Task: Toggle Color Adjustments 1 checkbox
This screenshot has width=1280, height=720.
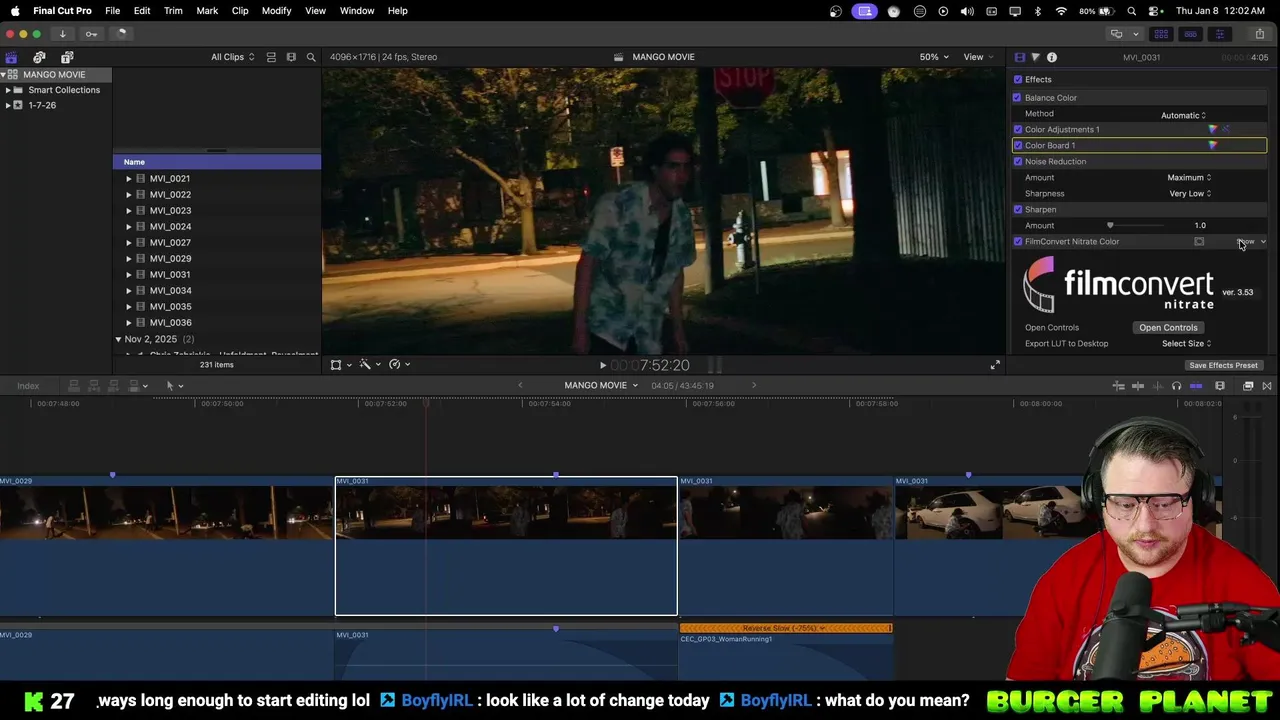Action: point(1018,129)
